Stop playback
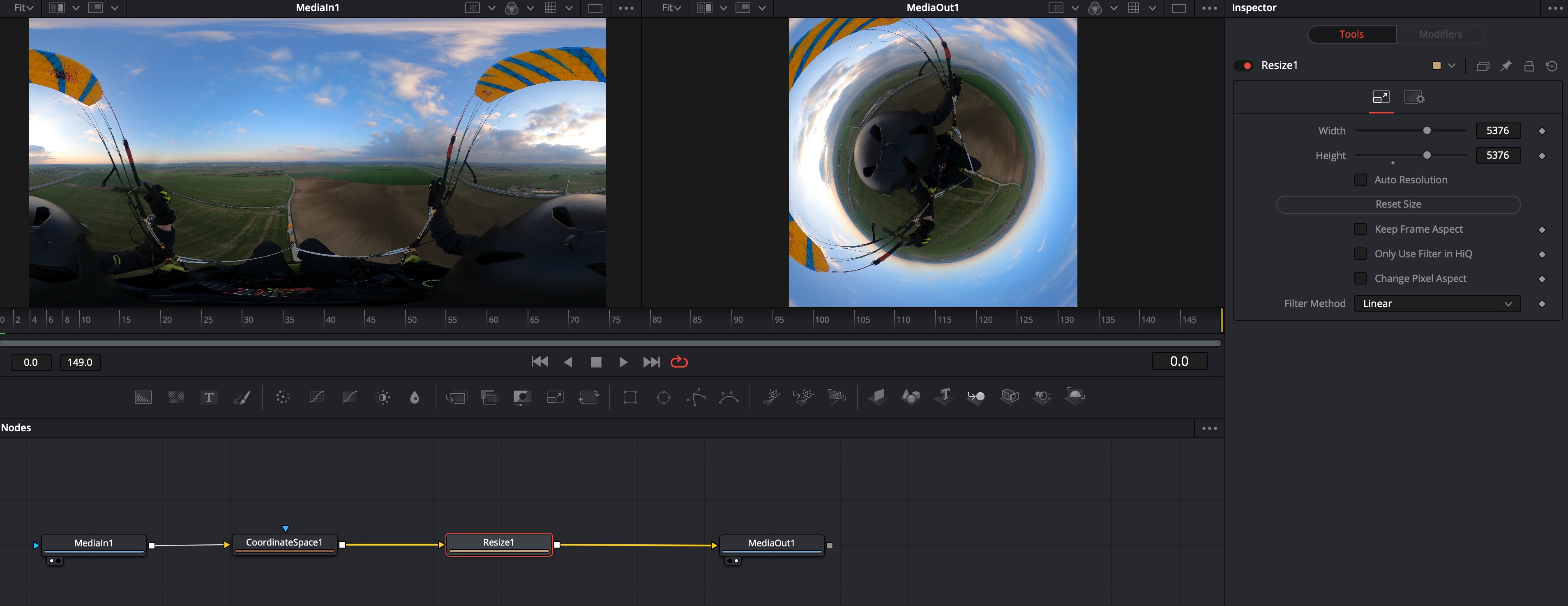Screen dimensions: 1568x606 click(596, 362)
